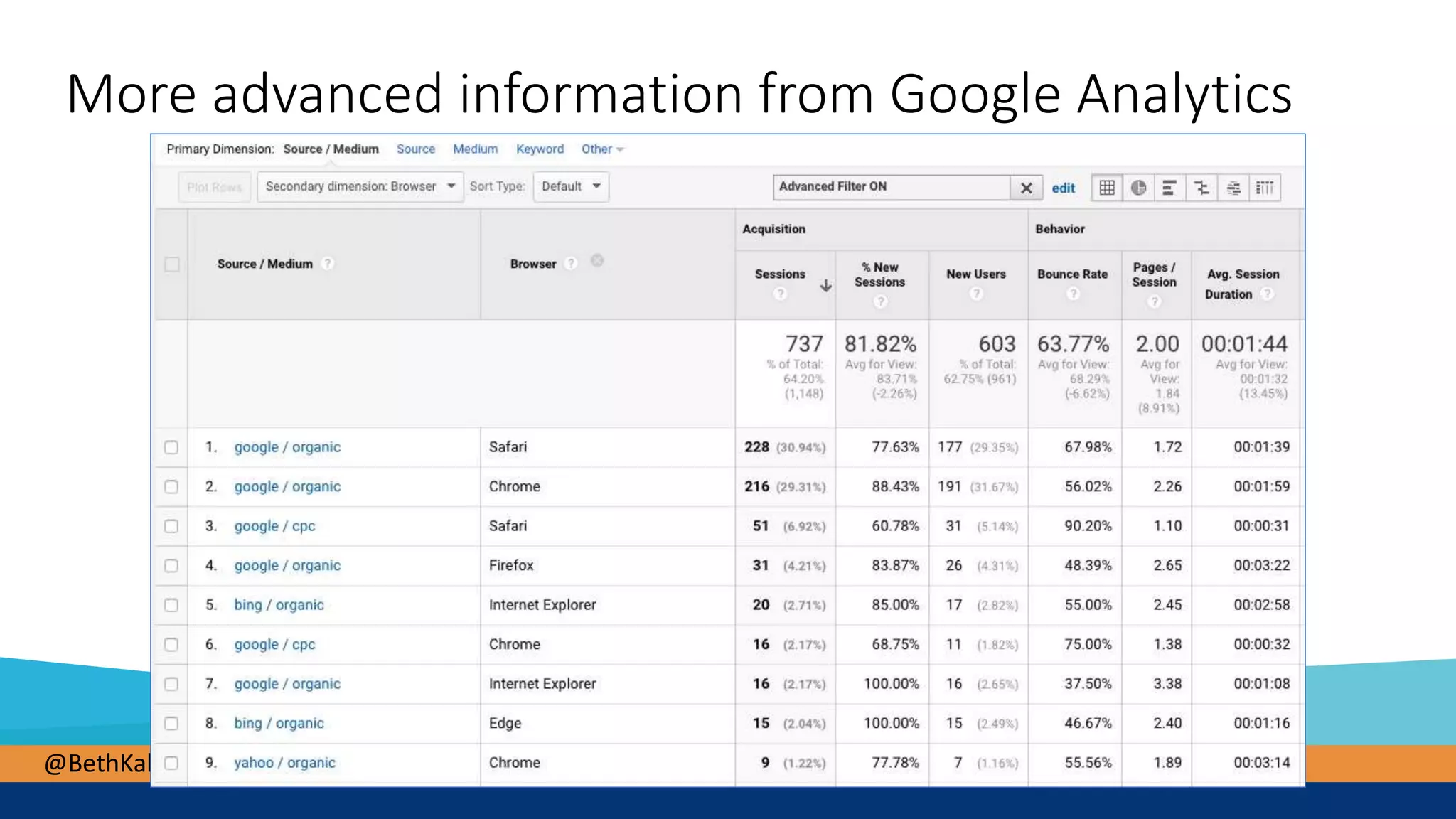Image resolution: width=1456 pixels, height=819 pixels.
Task: Switch to Term cloud view icon
Action: [1233, 188]
